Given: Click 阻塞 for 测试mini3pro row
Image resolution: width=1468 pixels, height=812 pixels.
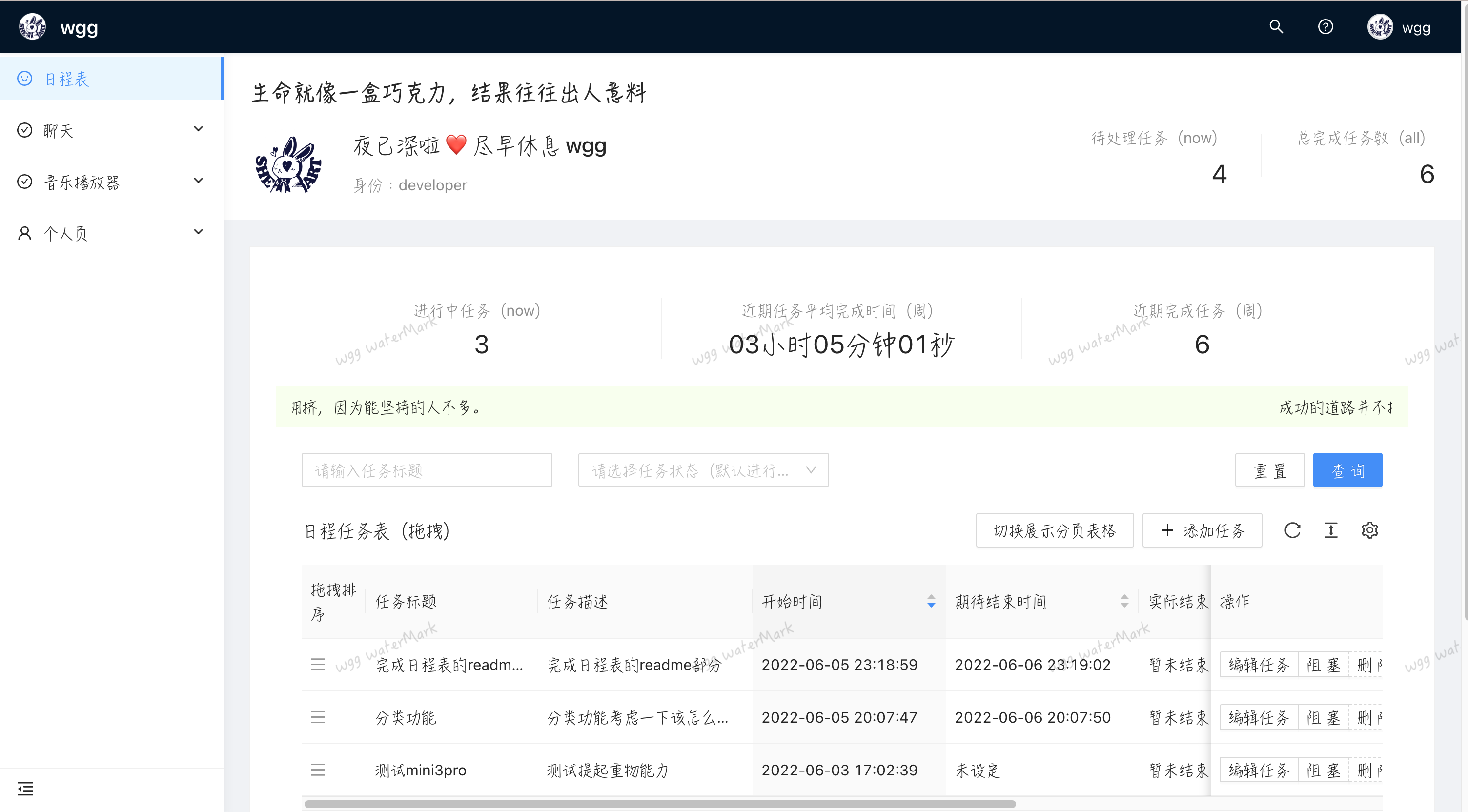Looking at the screenshot, I should pyautogui.click(x=1323, y=770).
